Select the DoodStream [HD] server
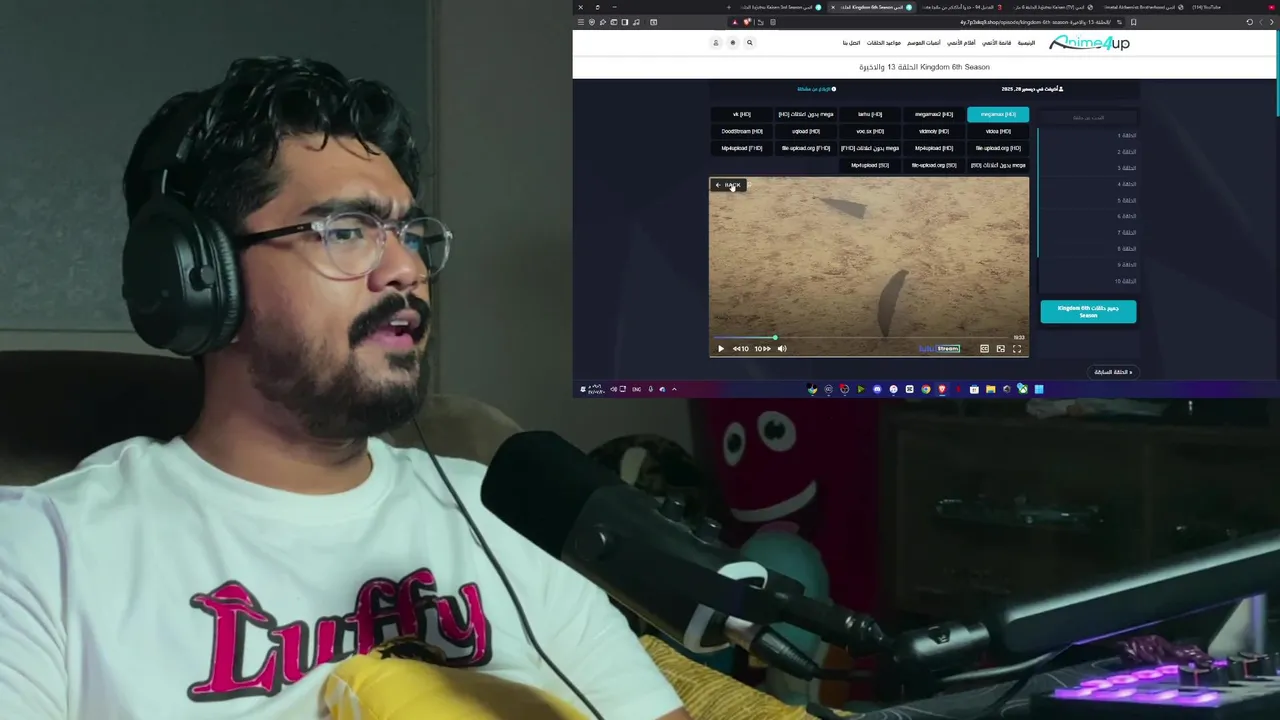Viewport: 1280px width, 720px height. [x=742, y=131]
